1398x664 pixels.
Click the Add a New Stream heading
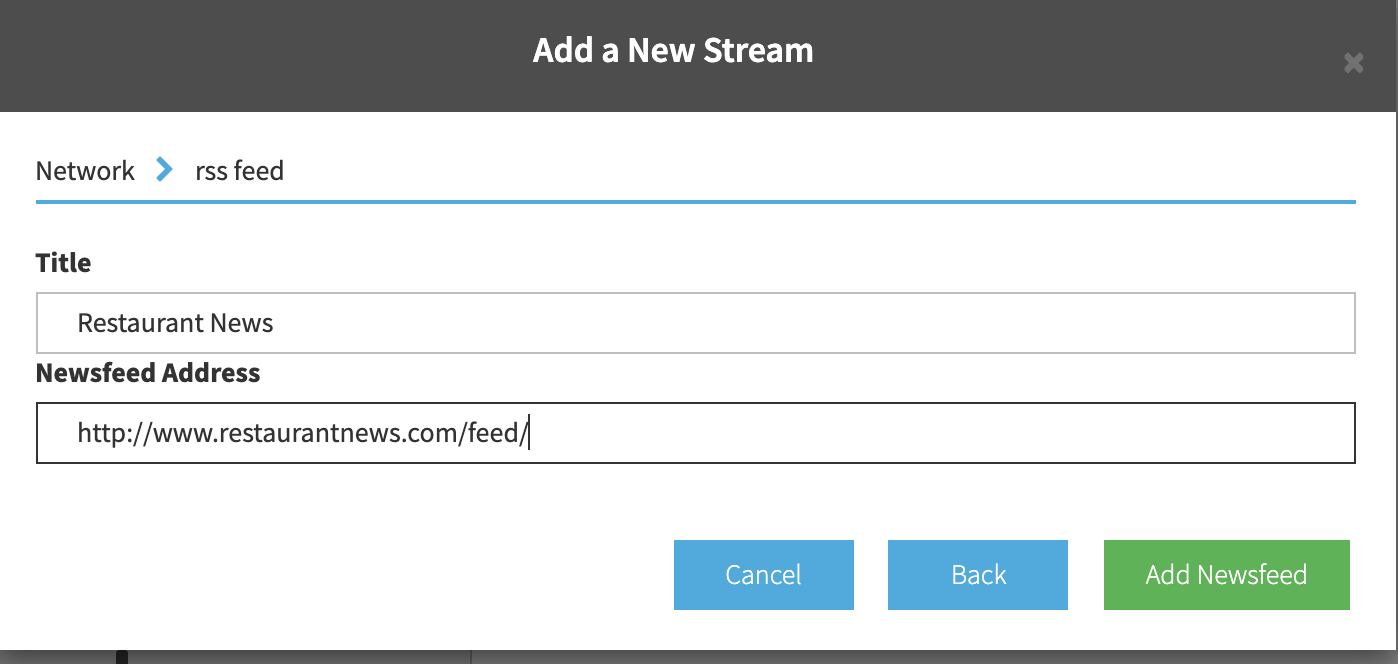(x=673, y=51)
